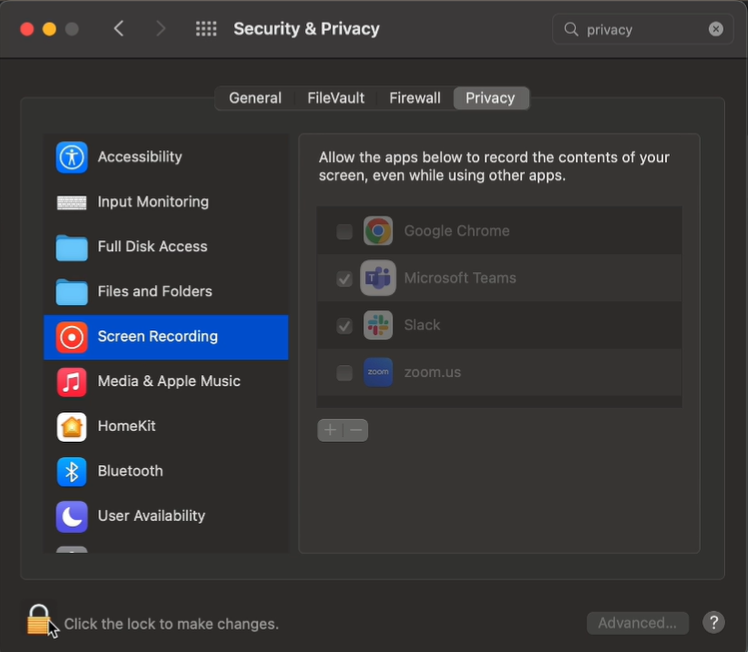The width and height of the screenshot is (748, 652).
Task: Click the User Availability moon icon
Action: point(72,516)
